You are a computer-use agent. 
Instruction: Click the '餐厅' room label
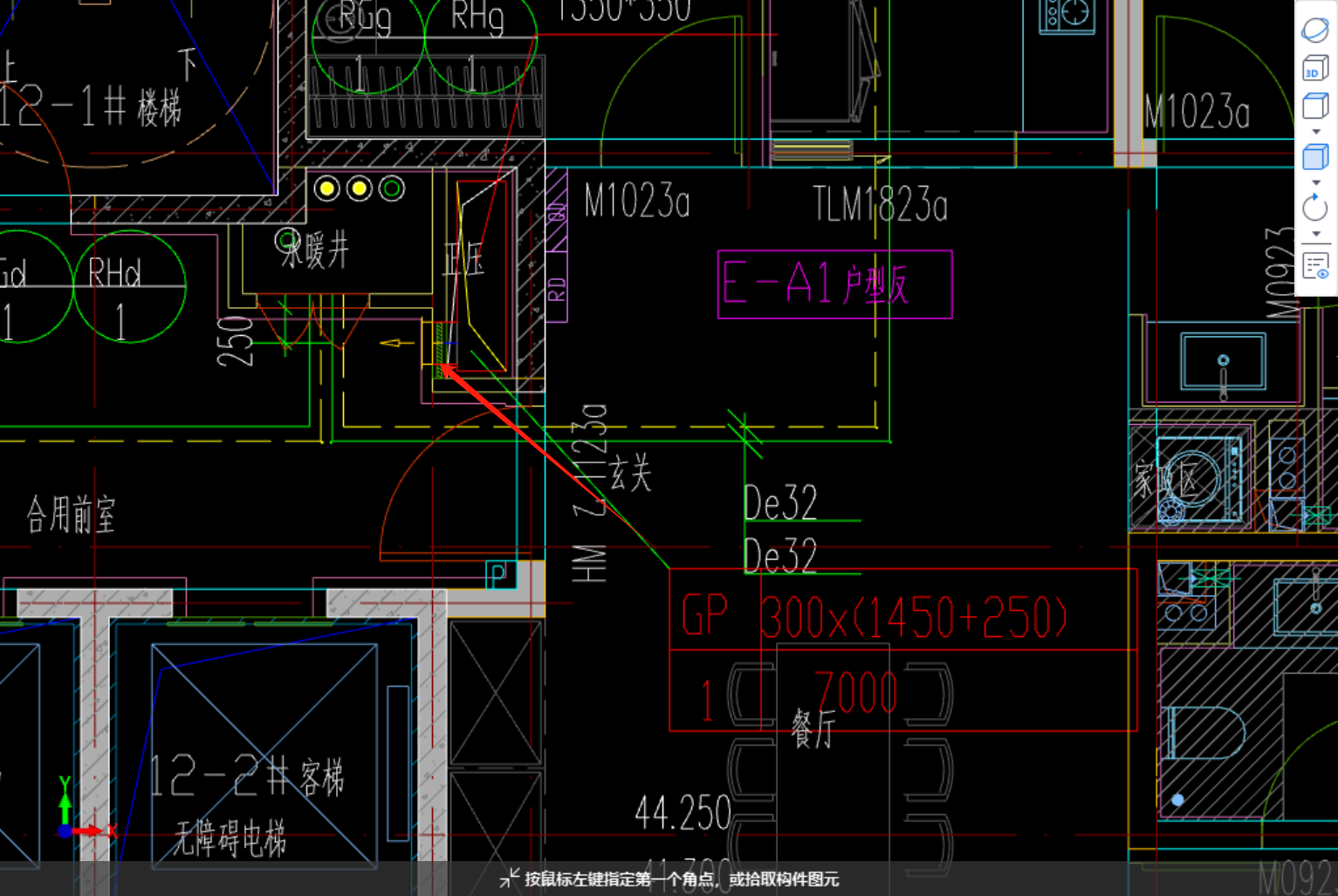pos(813,728)
